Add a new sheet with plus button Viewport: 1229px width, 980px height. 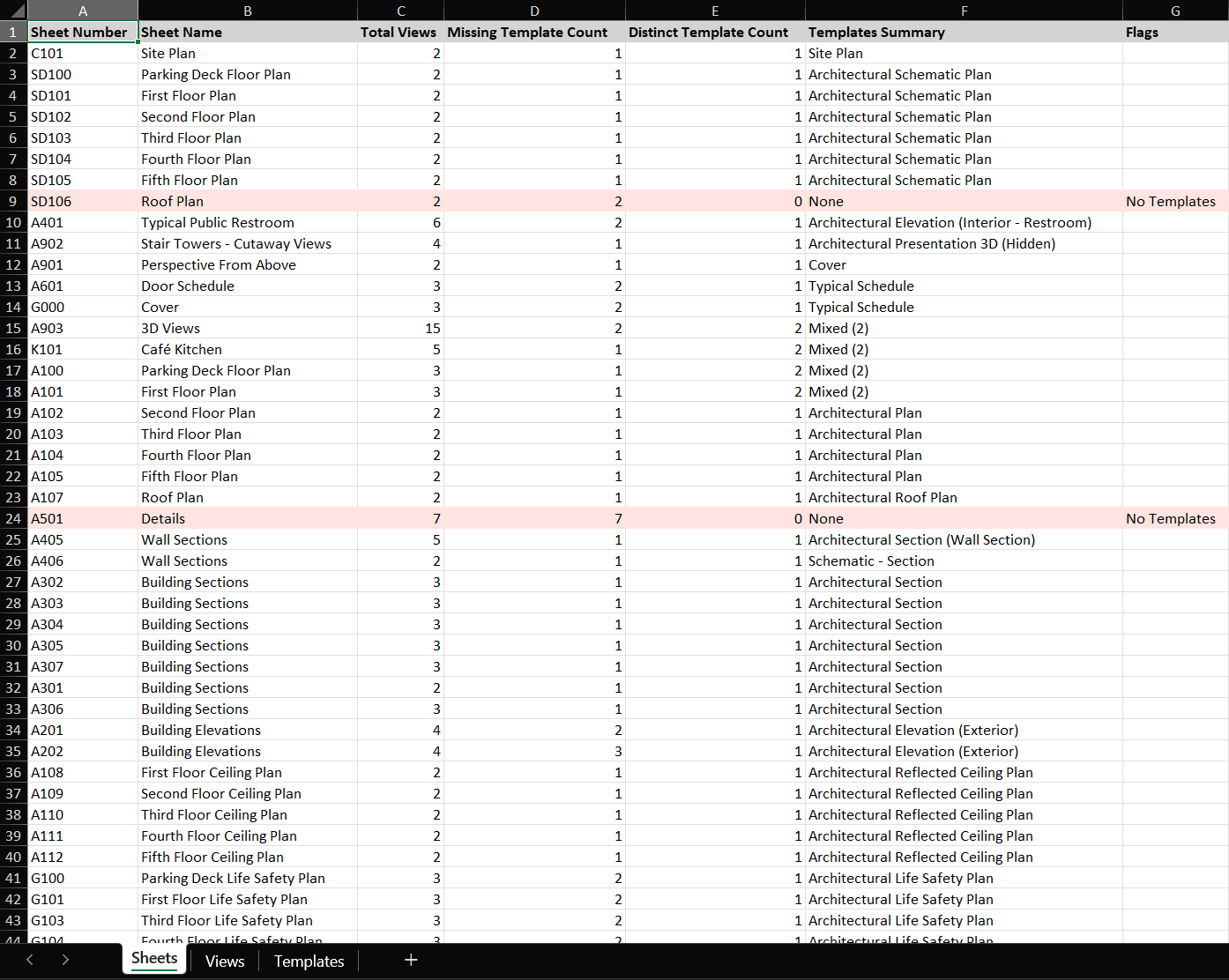pyautogui.click(x=411, y=960)
